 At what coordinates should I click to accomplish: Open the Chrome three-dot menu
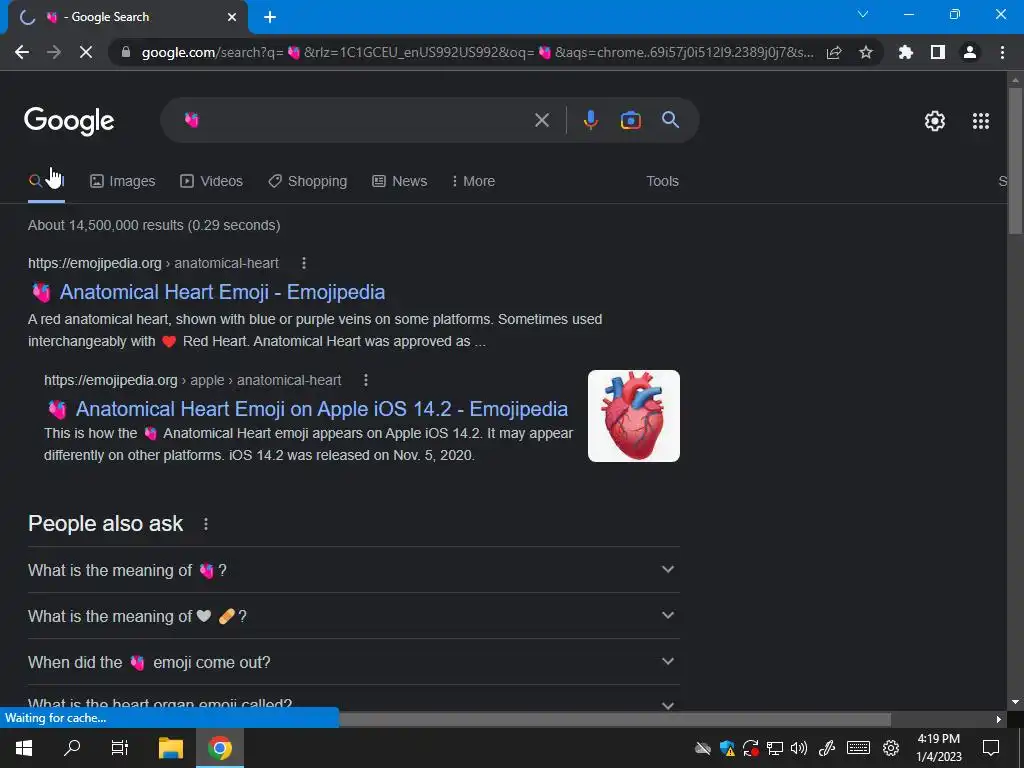click(x=1002, y=52)
